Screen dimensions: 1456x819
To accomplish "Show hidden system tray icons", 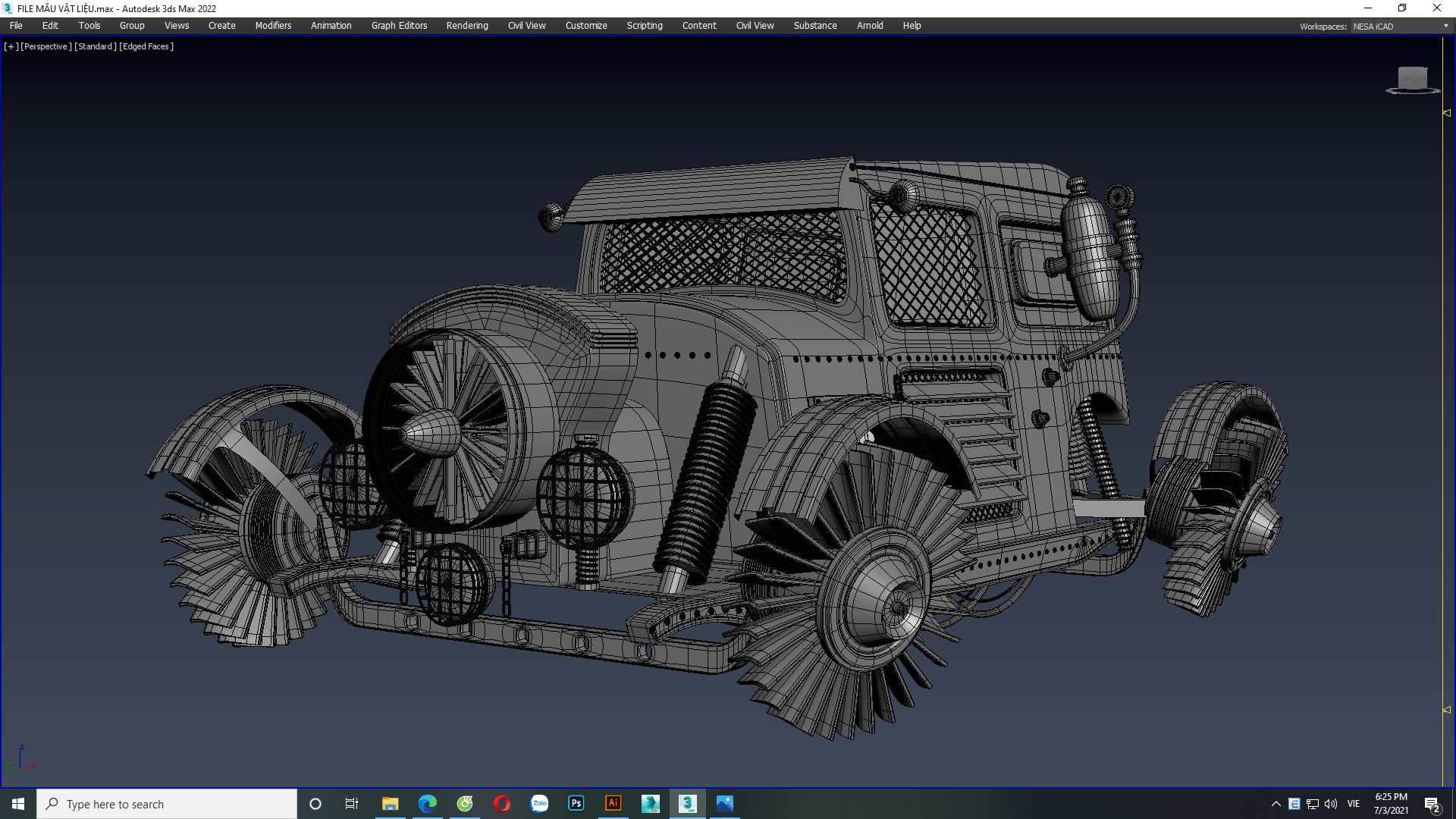I will (x=1276, y=804).
